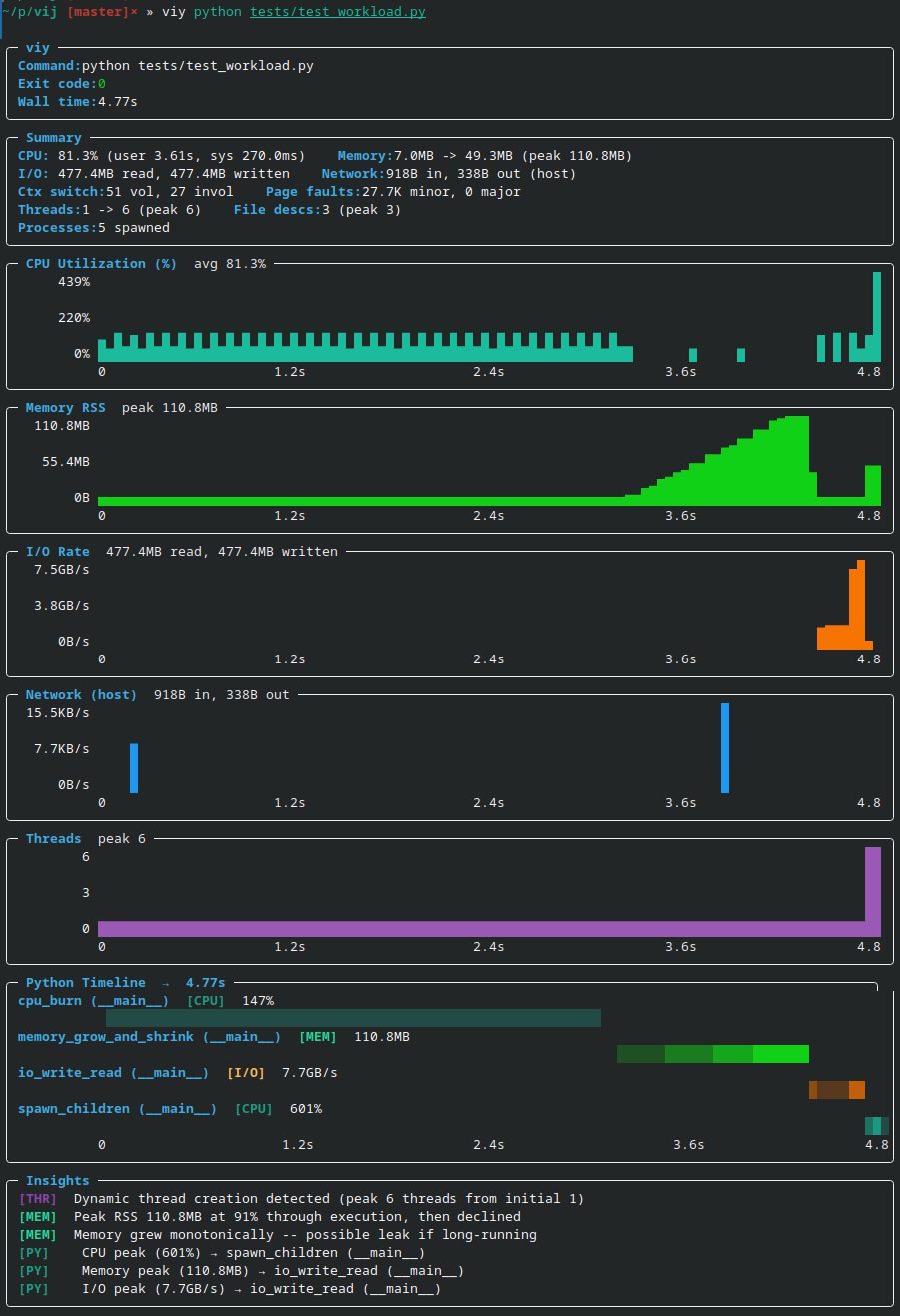Click the Summary panel title

[x=53, y=137]
